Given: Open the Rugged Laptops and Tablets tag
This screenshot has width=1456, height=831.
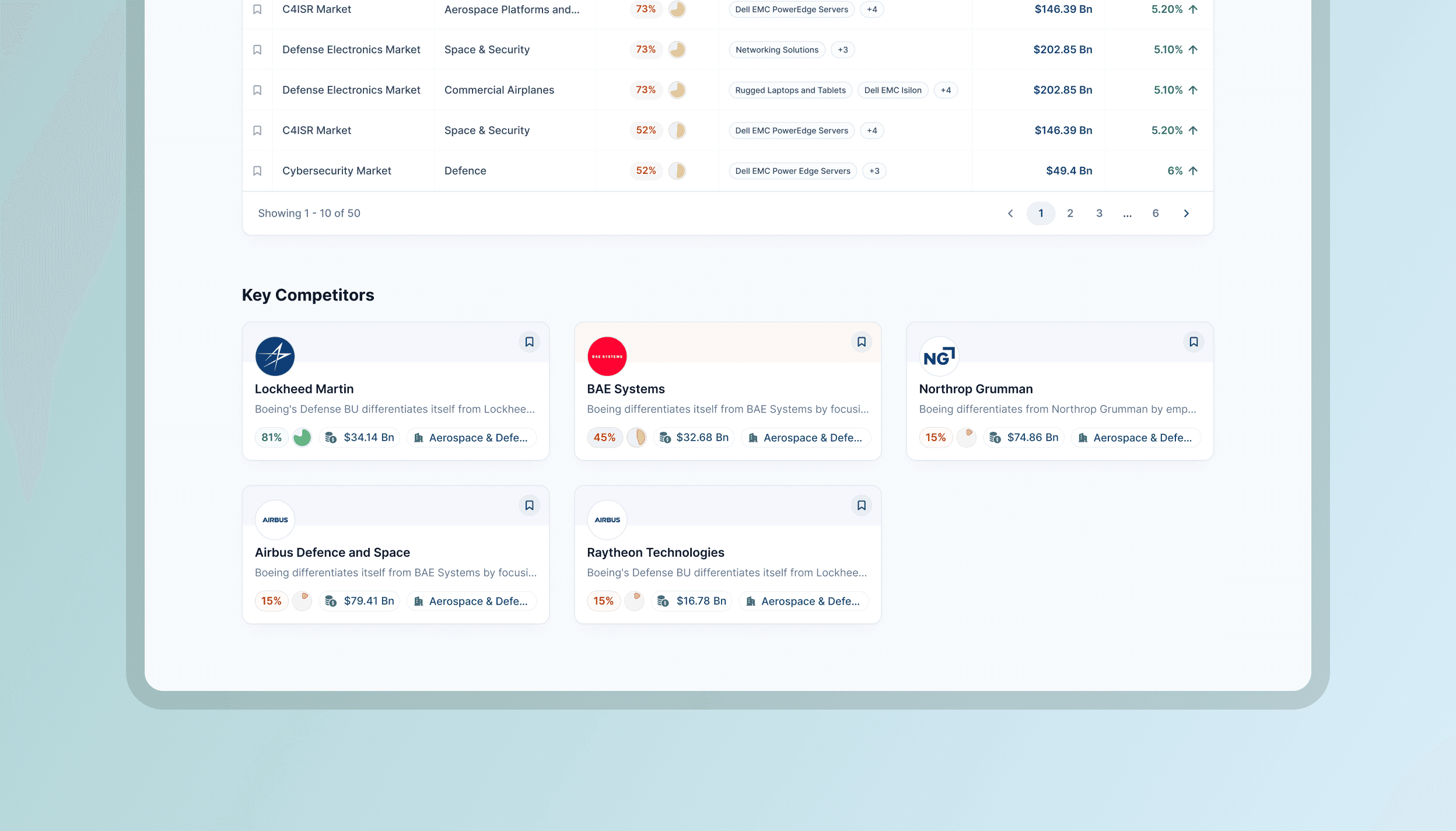Looking at the screenshot, I should pos(790,90).
